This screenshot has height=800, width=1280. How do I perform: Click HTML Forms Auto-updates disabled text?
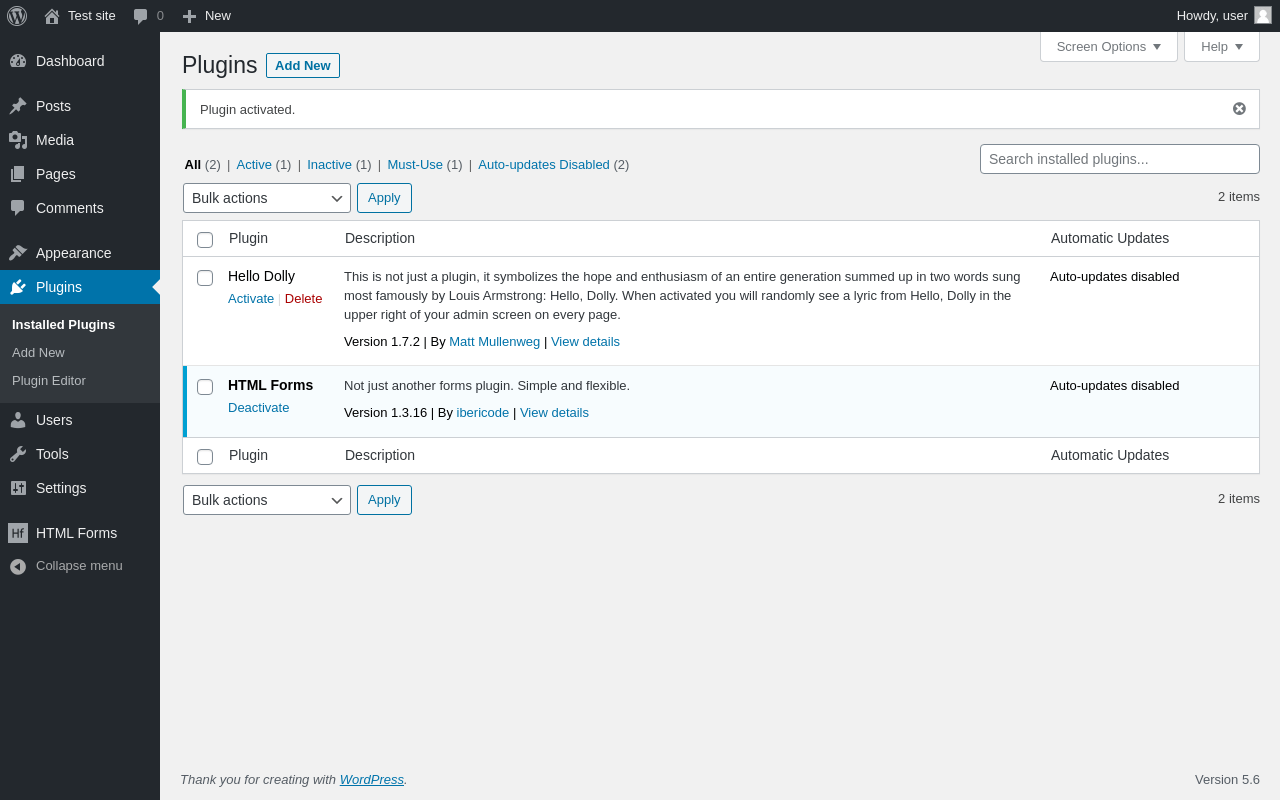[1114, 386]
